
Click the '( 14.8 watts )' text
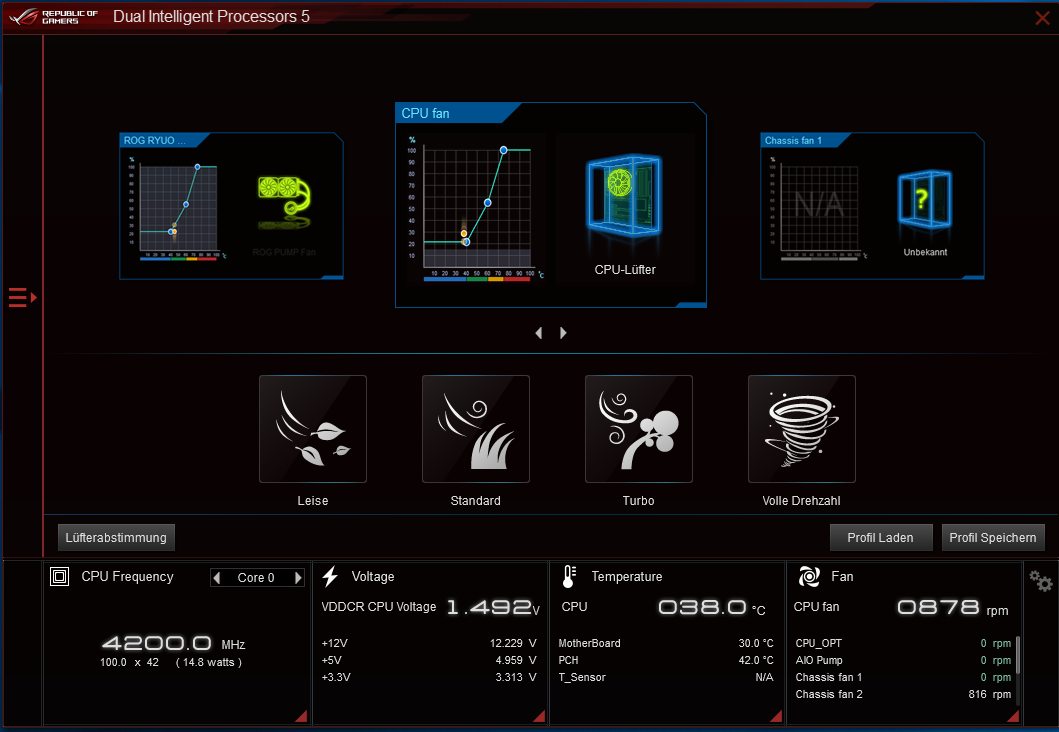[209, 662]
